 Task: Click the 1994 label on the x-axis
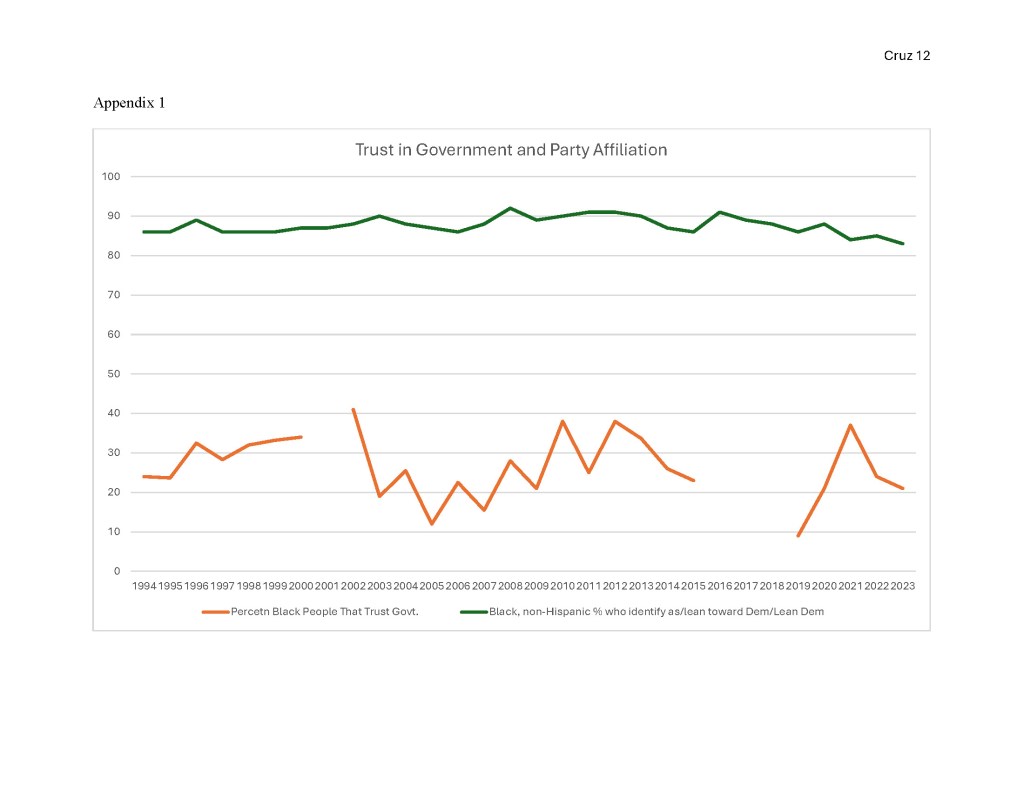pyautogui.click(x=144, y=585)
